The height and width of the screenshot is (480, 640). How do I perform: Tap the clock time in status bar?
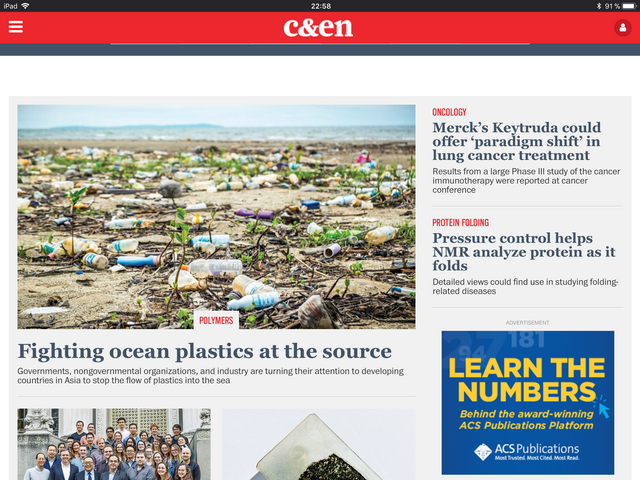320,6
